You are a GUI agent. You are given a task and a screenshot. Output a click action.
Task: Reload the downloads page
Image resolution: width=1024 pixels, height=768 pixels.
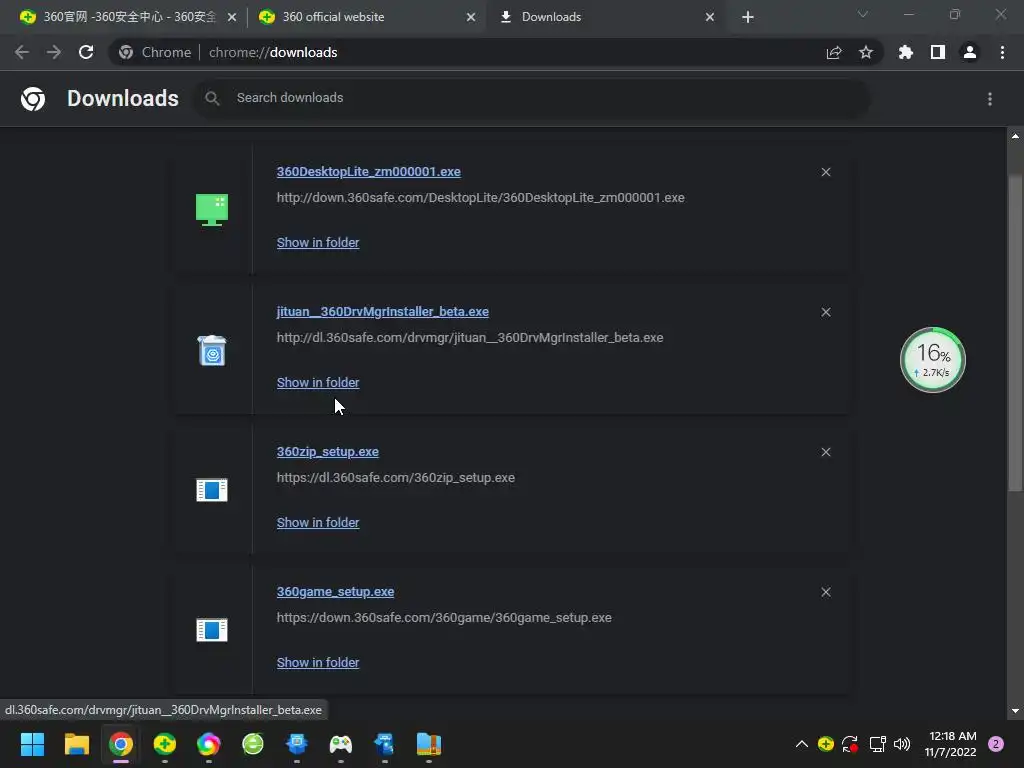(x=86, y=52)
